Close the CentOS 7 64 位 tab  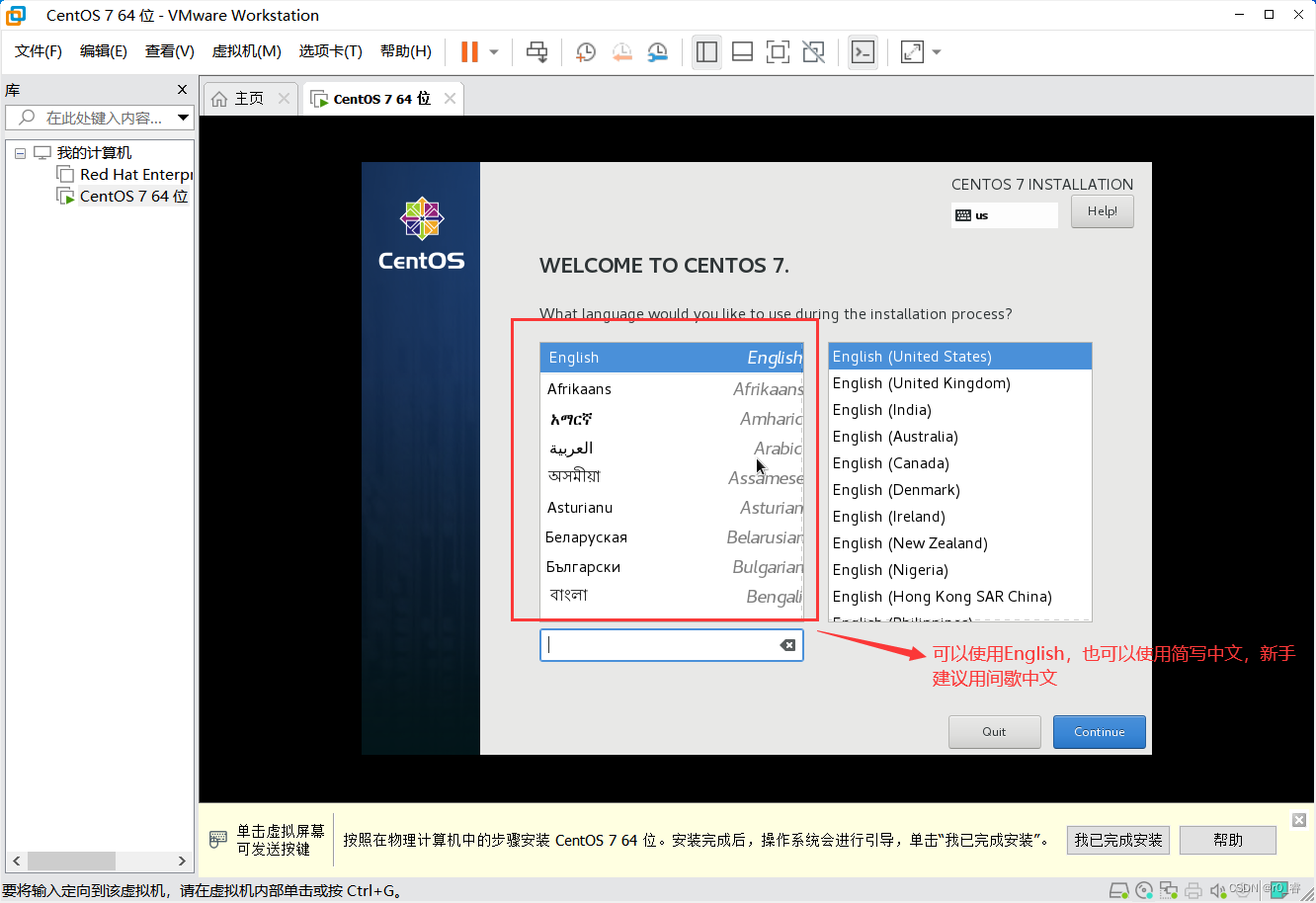(451, 99)
